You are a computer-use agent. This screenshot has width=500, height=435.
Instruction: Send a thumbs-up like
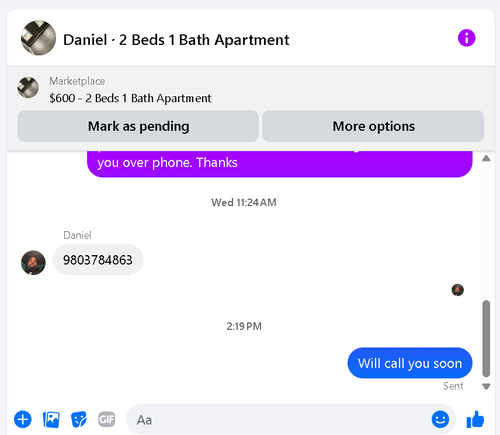click(x=475, y=419)
